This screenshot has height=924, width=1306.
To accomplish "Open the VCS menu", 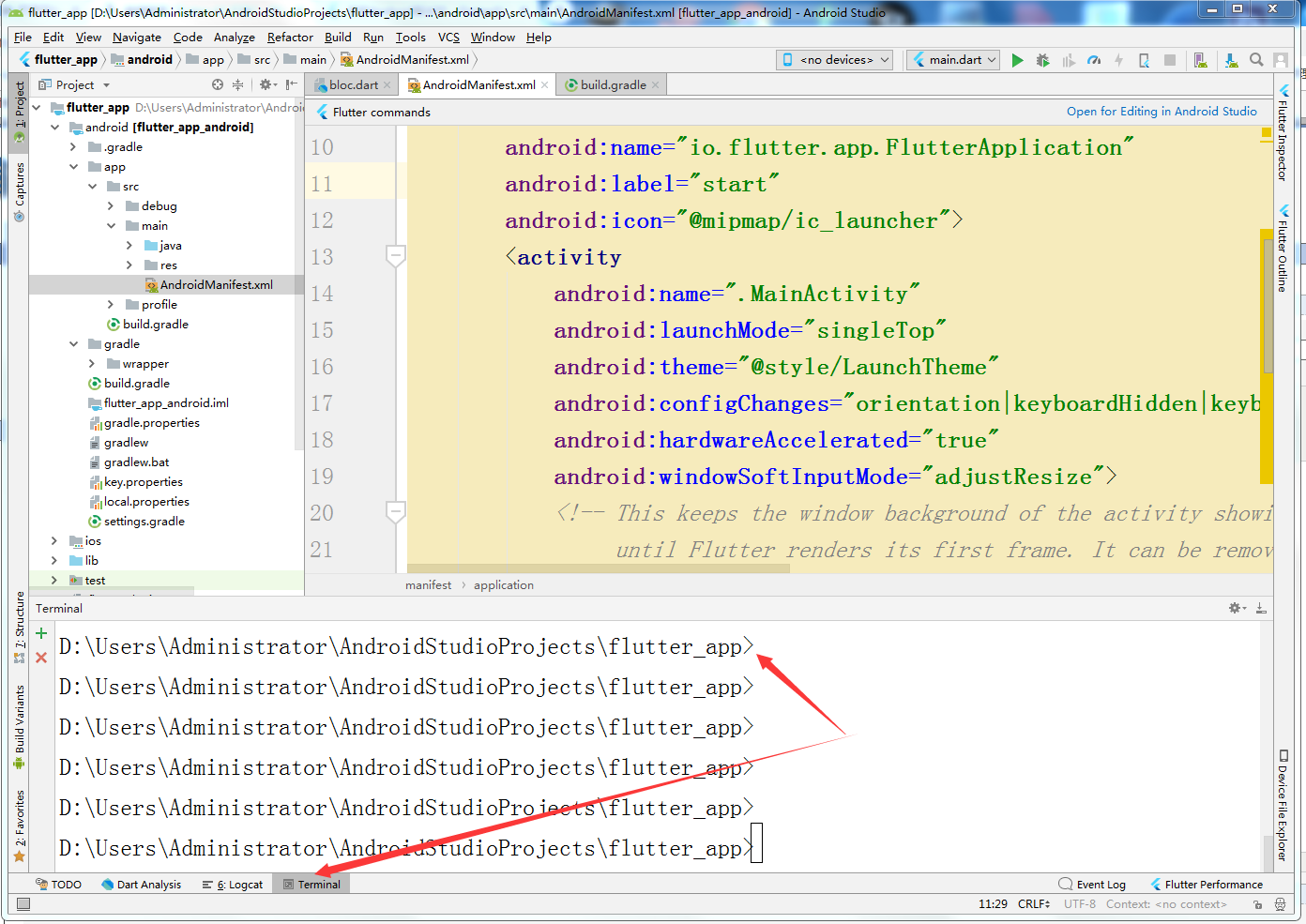I will pyautogui.click(x=449, y=38).
